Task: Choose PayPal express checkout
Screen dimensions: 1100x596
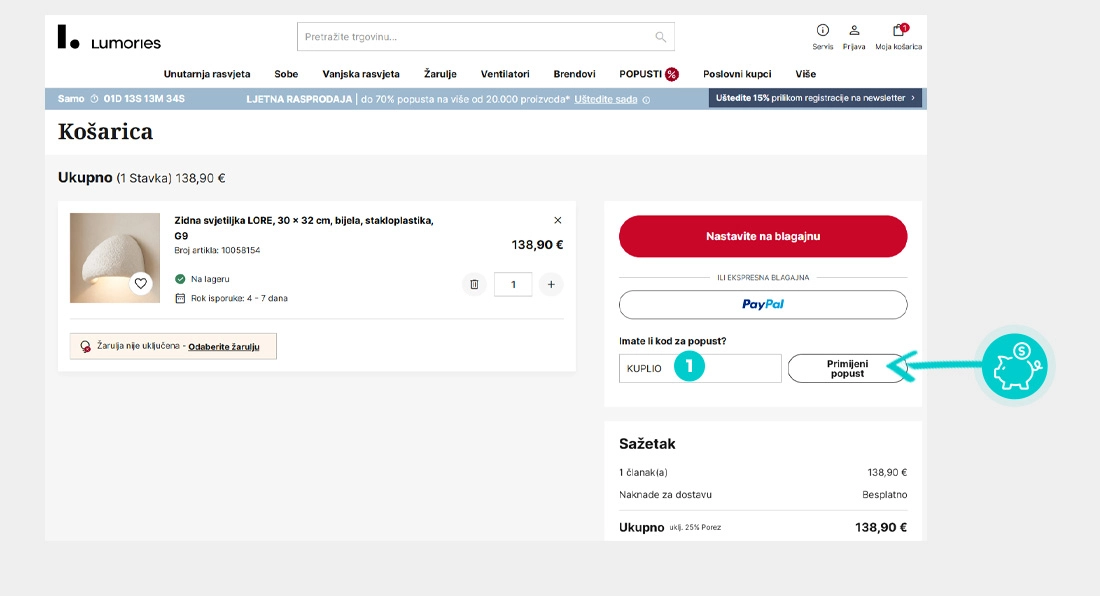Action: (763, 304)
